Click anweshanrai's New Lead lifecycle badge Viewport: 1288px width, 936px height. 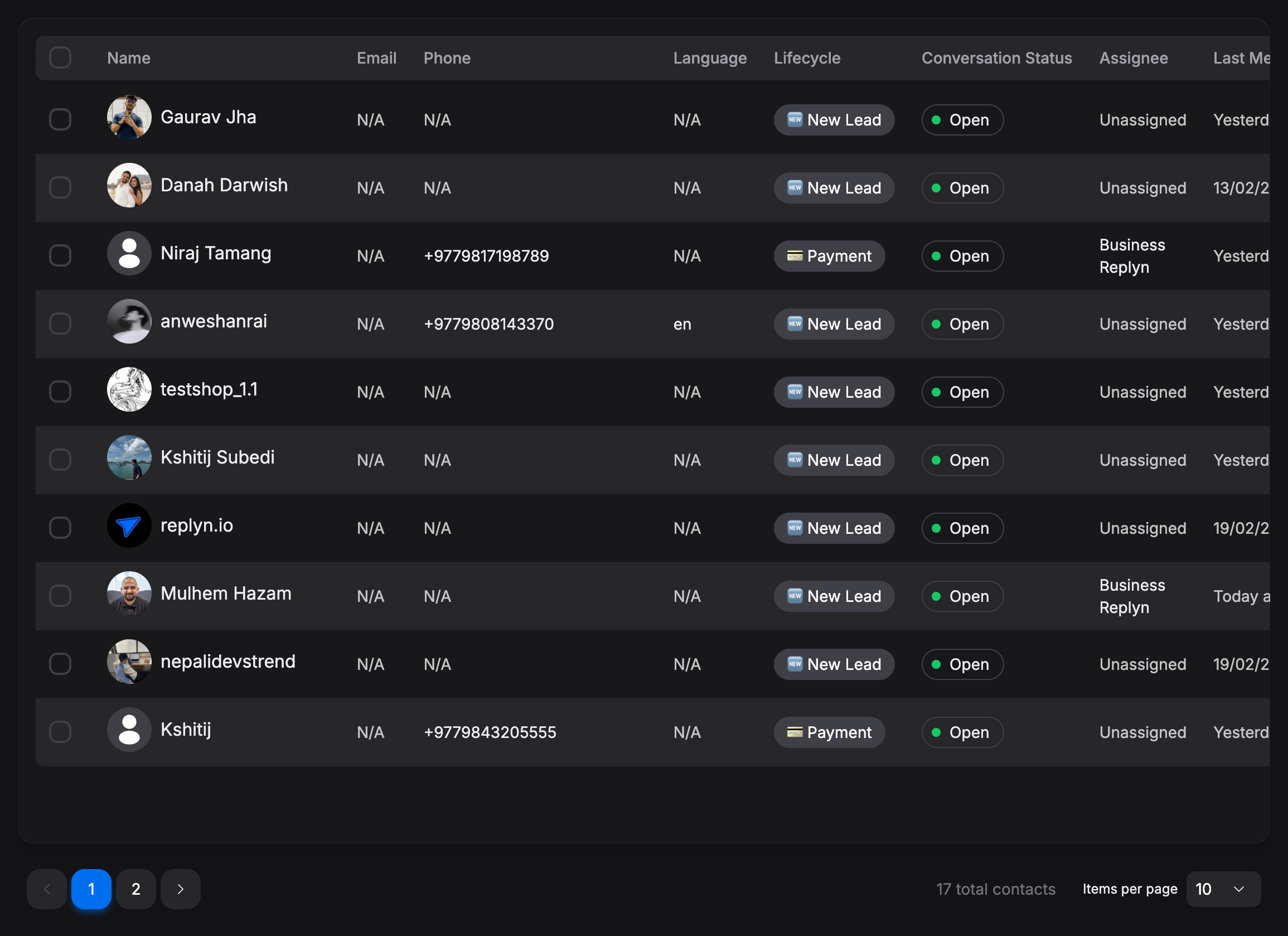point(833,324)
